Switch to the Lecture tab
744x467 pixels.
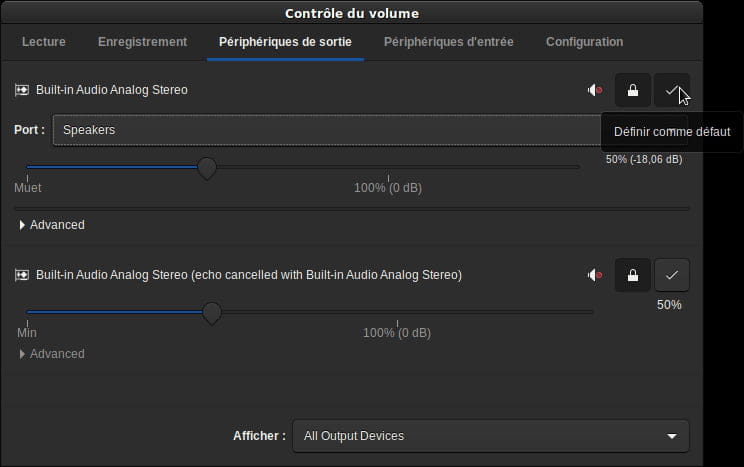click(x=44, y=42)
